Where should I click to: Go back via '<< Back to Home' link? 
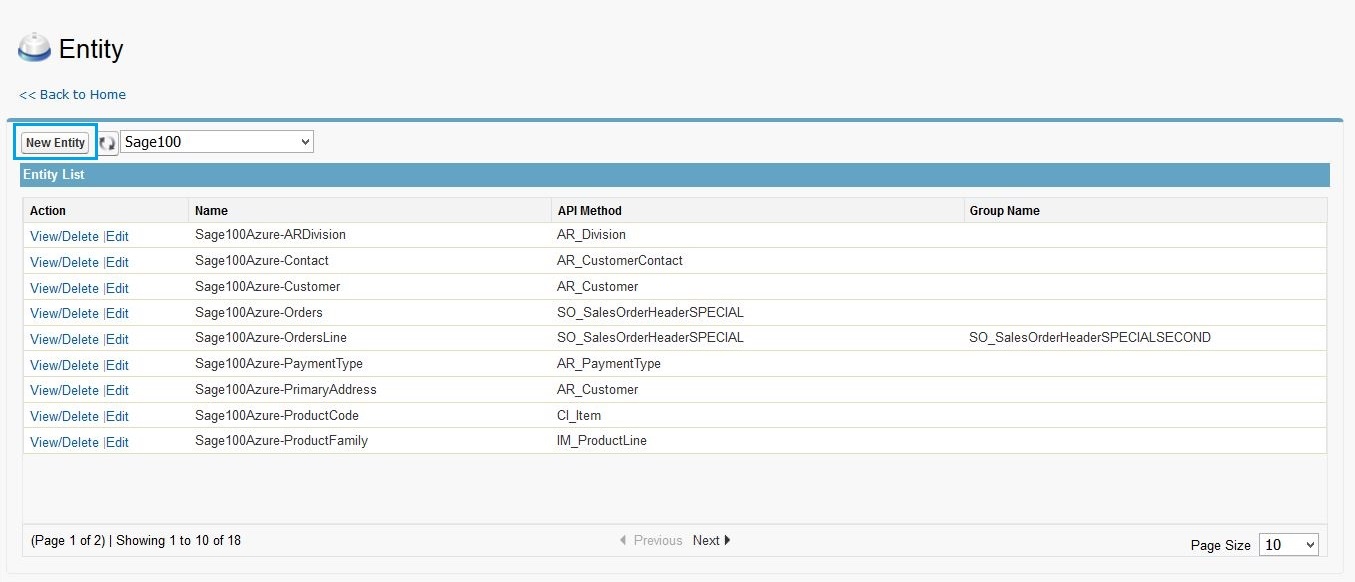pos(73,94)
